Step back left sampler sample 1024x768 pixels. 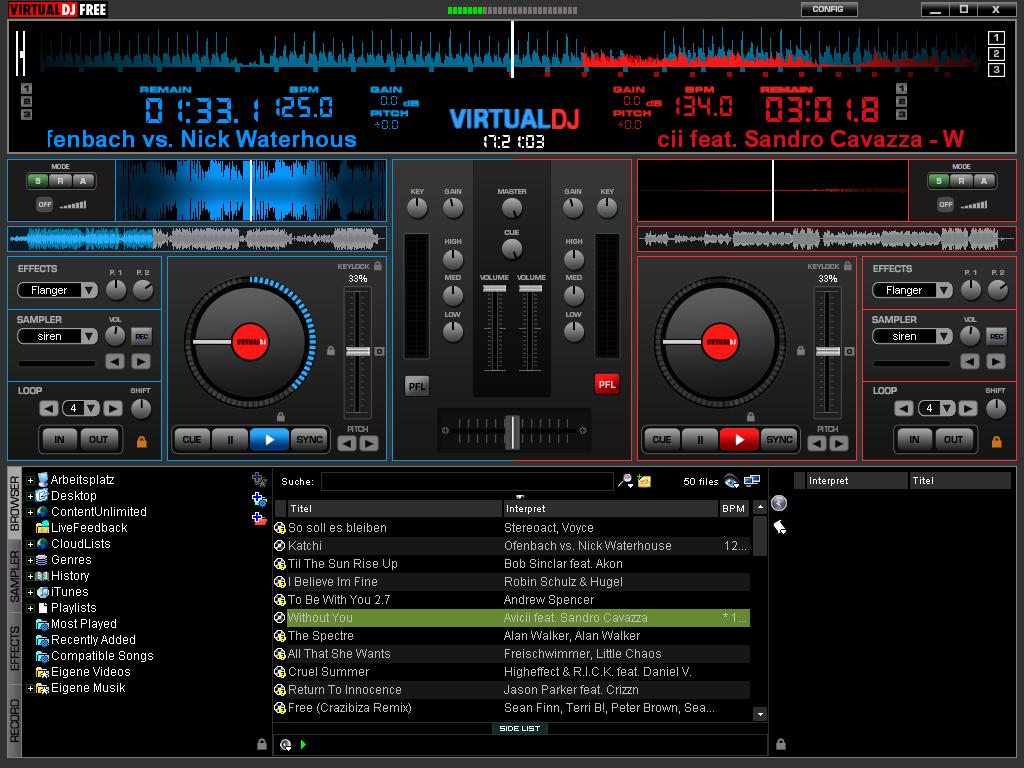tap(115, 361)
